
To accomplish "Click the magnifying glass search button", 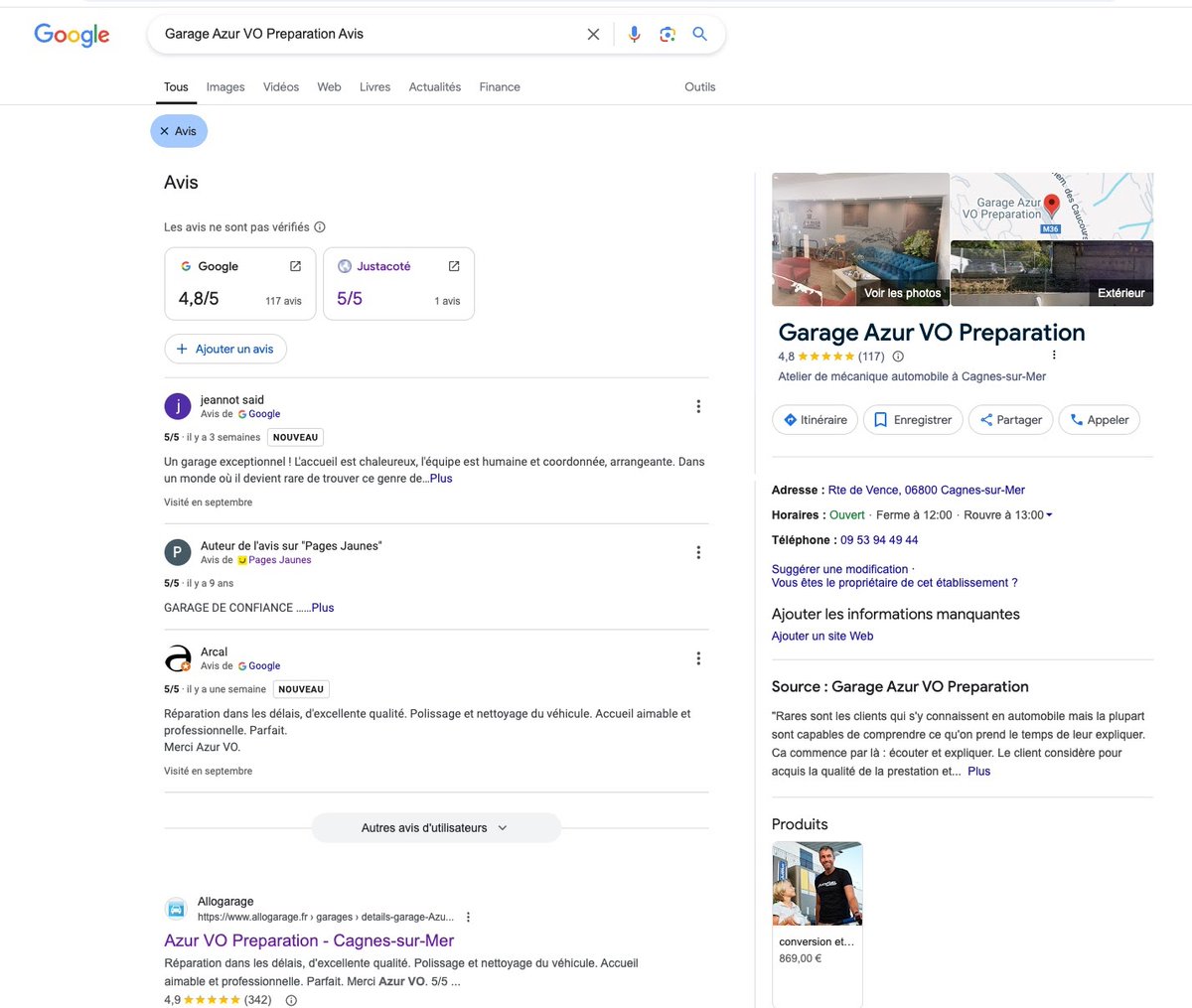I will [x=700, y=34].
